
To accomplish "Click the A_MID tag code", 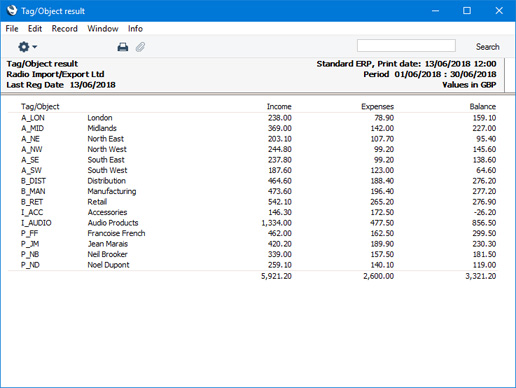I will pos(33,128).
